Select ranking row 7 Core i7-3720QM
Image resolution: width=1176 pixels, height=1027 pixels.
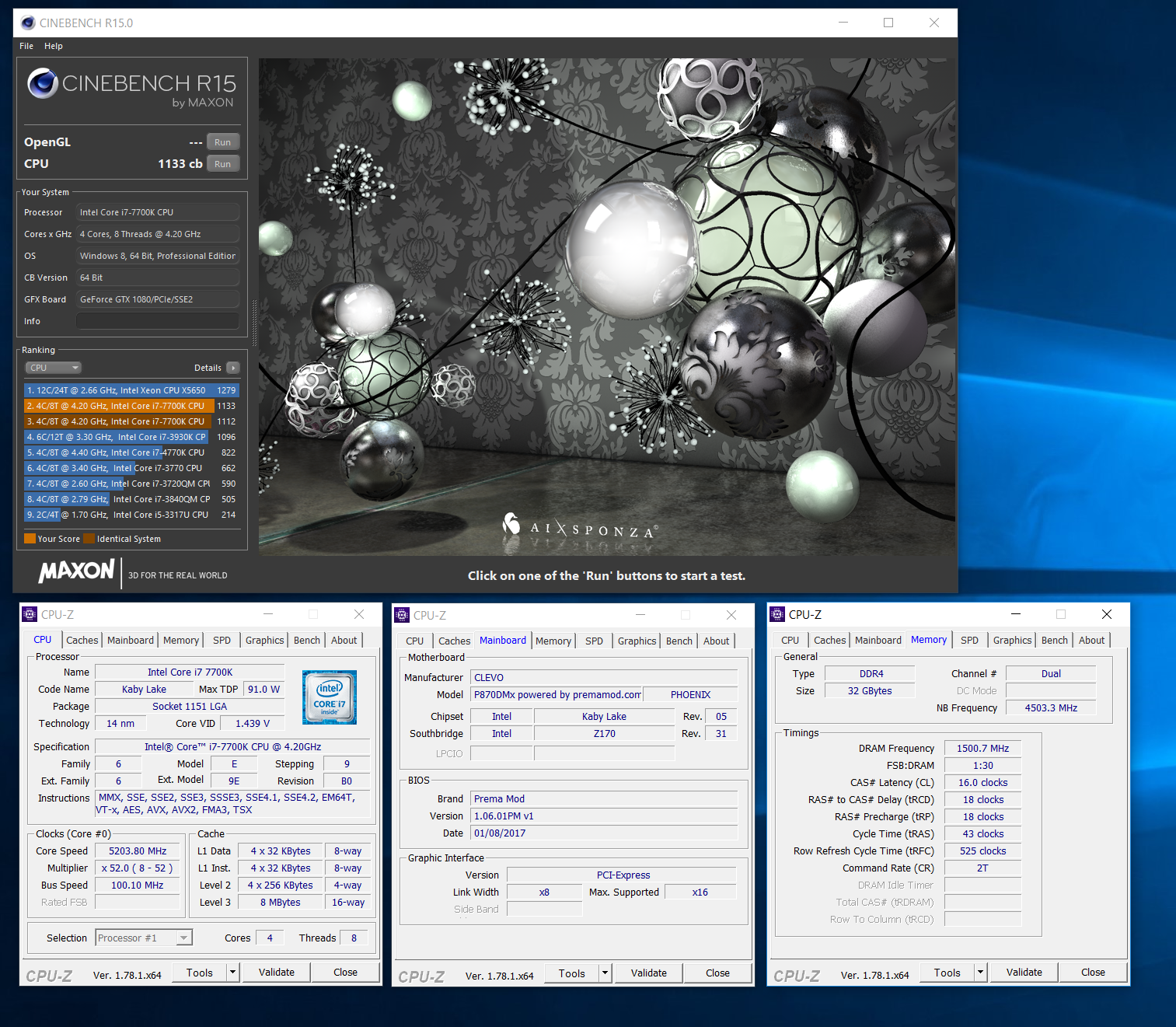point(131,484)
